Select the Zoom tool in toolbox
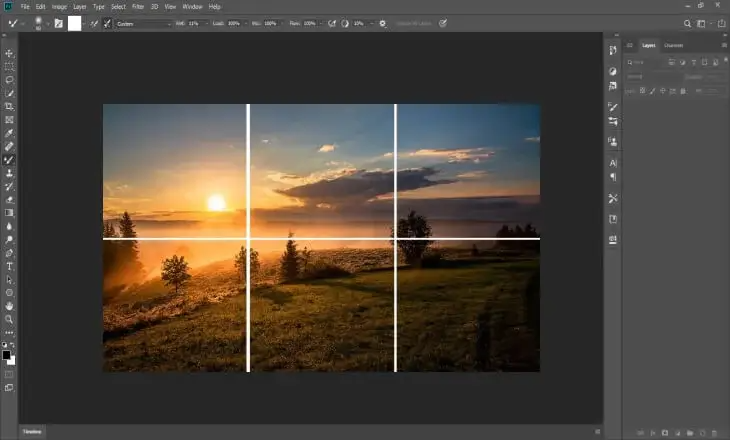730x440 pixels. (x=9, y=319)
